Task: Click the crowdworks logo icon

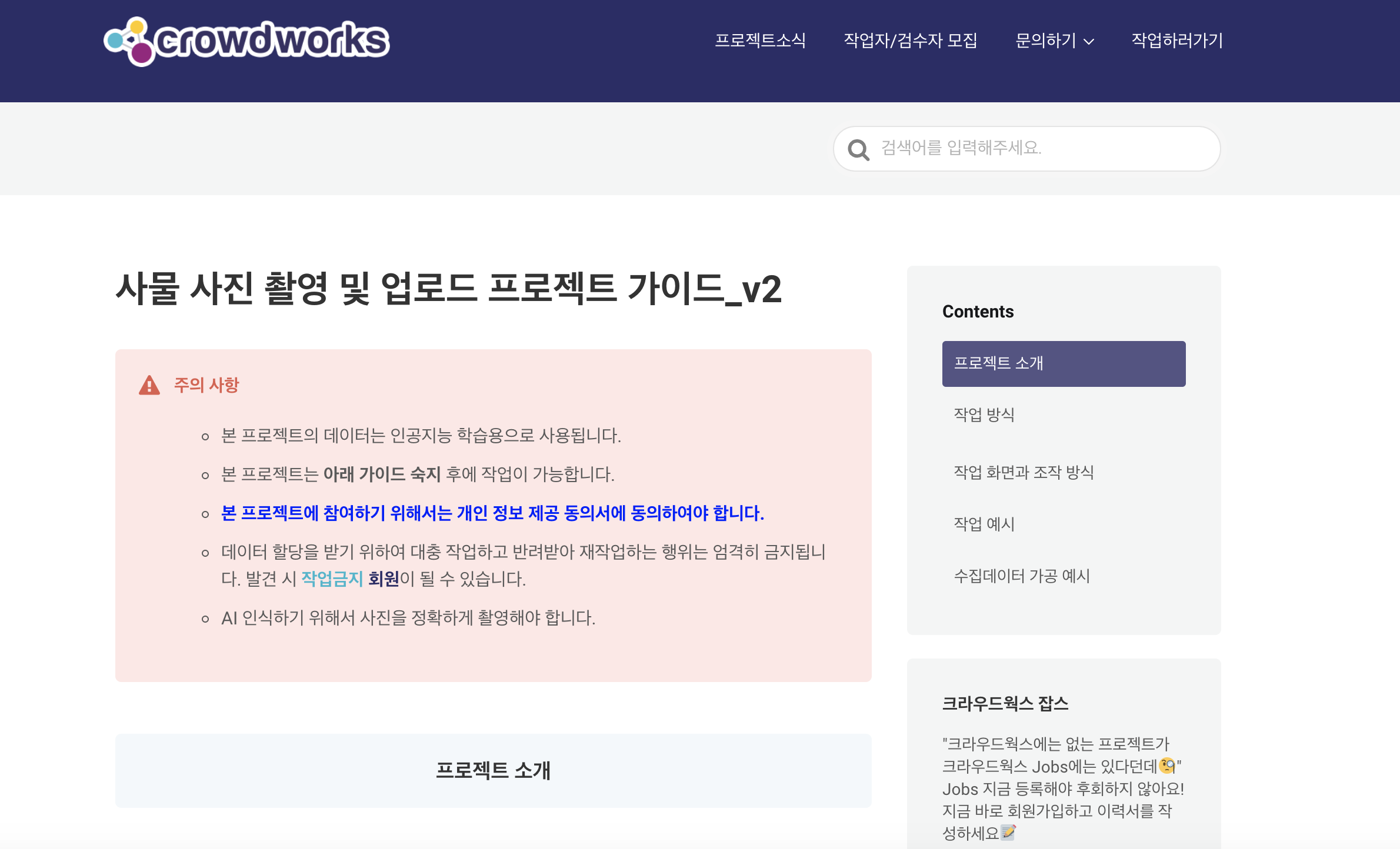Action: (x=129, y=41)
